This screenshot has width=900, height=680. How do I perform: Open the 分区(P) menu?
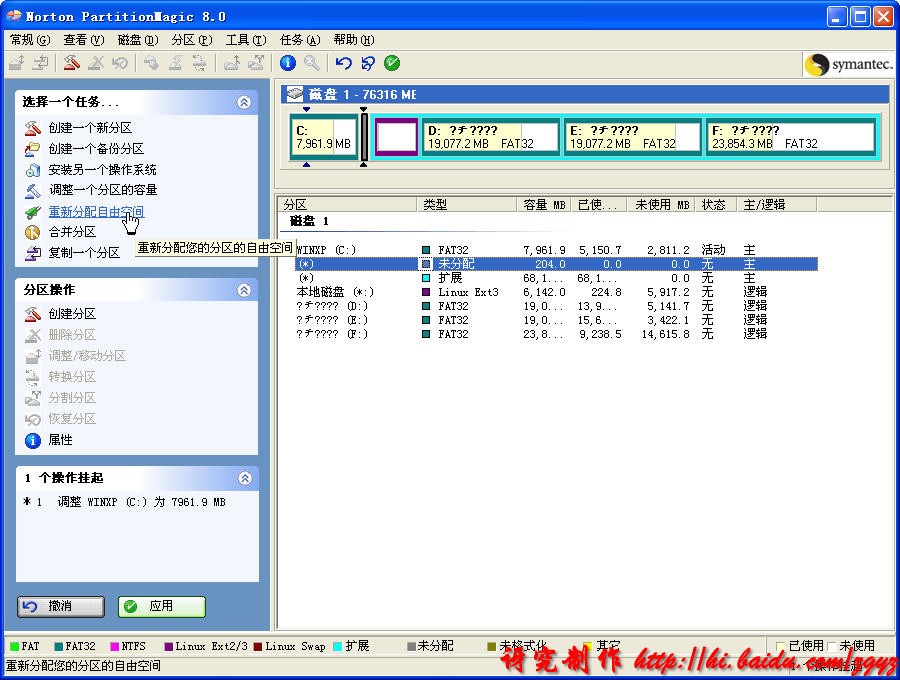coord(192,40)
